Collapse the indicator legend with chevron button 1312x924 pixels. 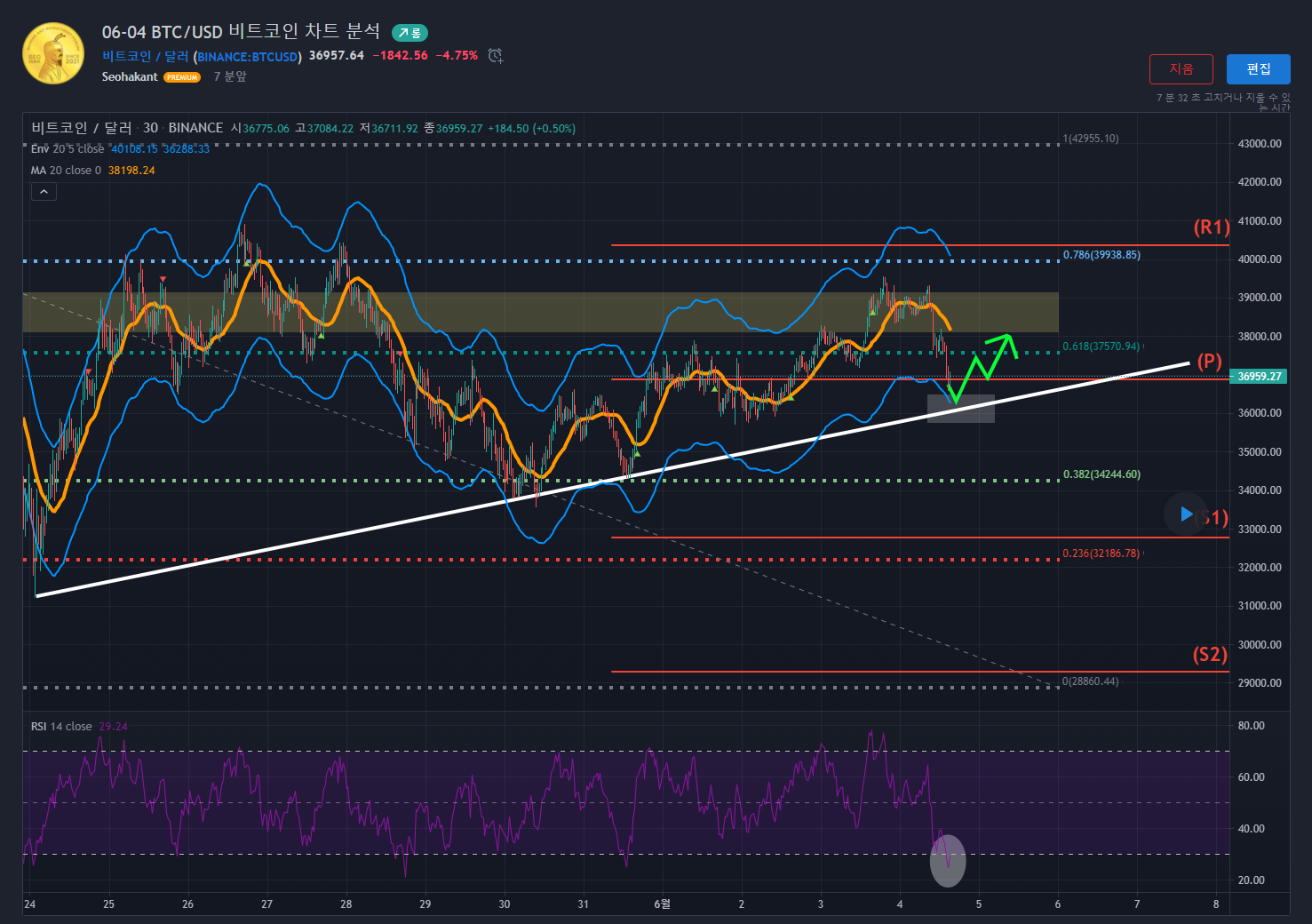point(44,191)
